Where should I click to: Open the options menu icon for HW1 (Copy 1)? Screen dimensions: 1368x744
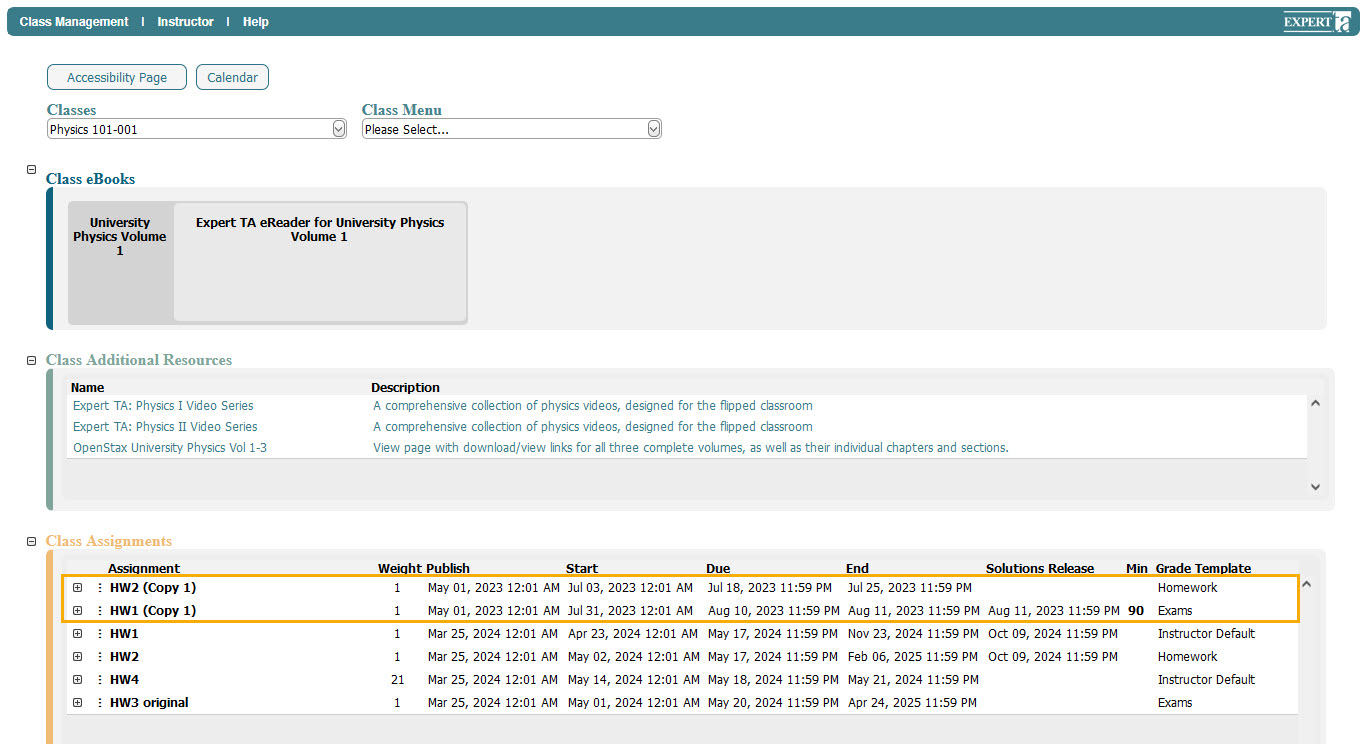click(x=99, y=611)
